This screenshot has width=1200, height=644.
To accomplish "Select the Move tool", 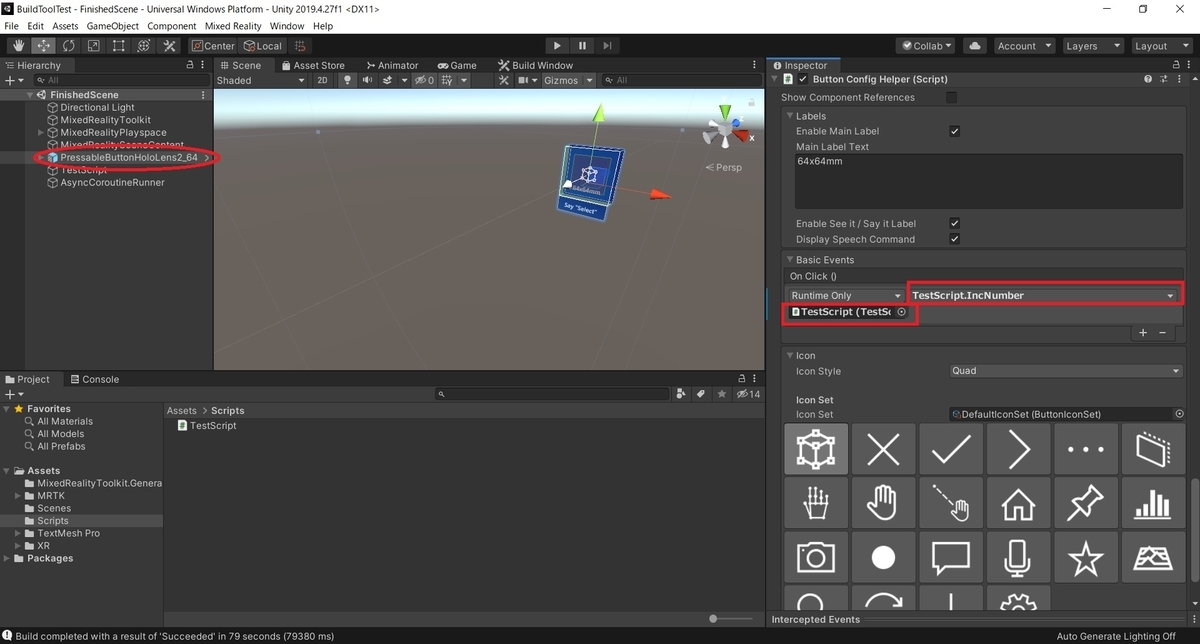I will point(44,45).
